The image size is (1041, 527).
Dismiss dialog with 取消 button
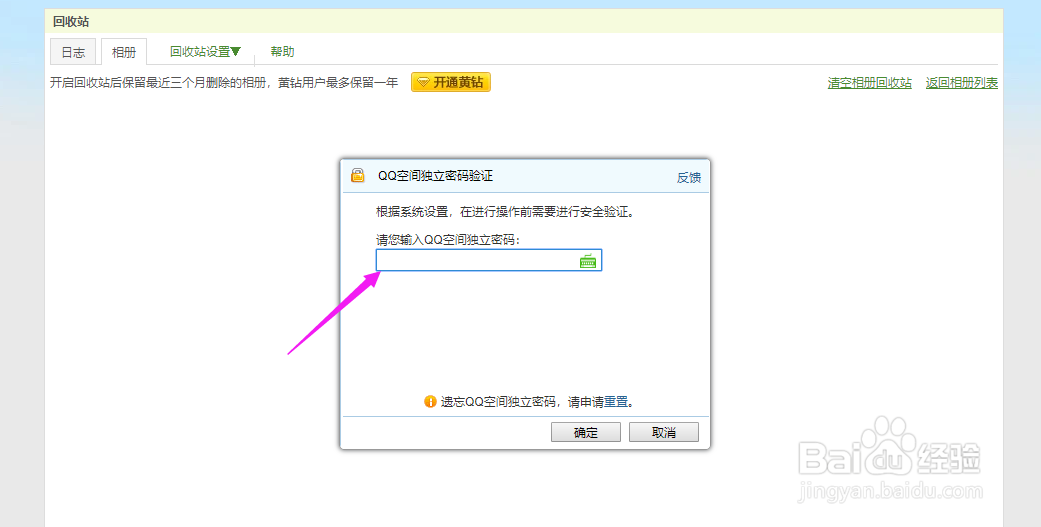click(x=664, y=432)
